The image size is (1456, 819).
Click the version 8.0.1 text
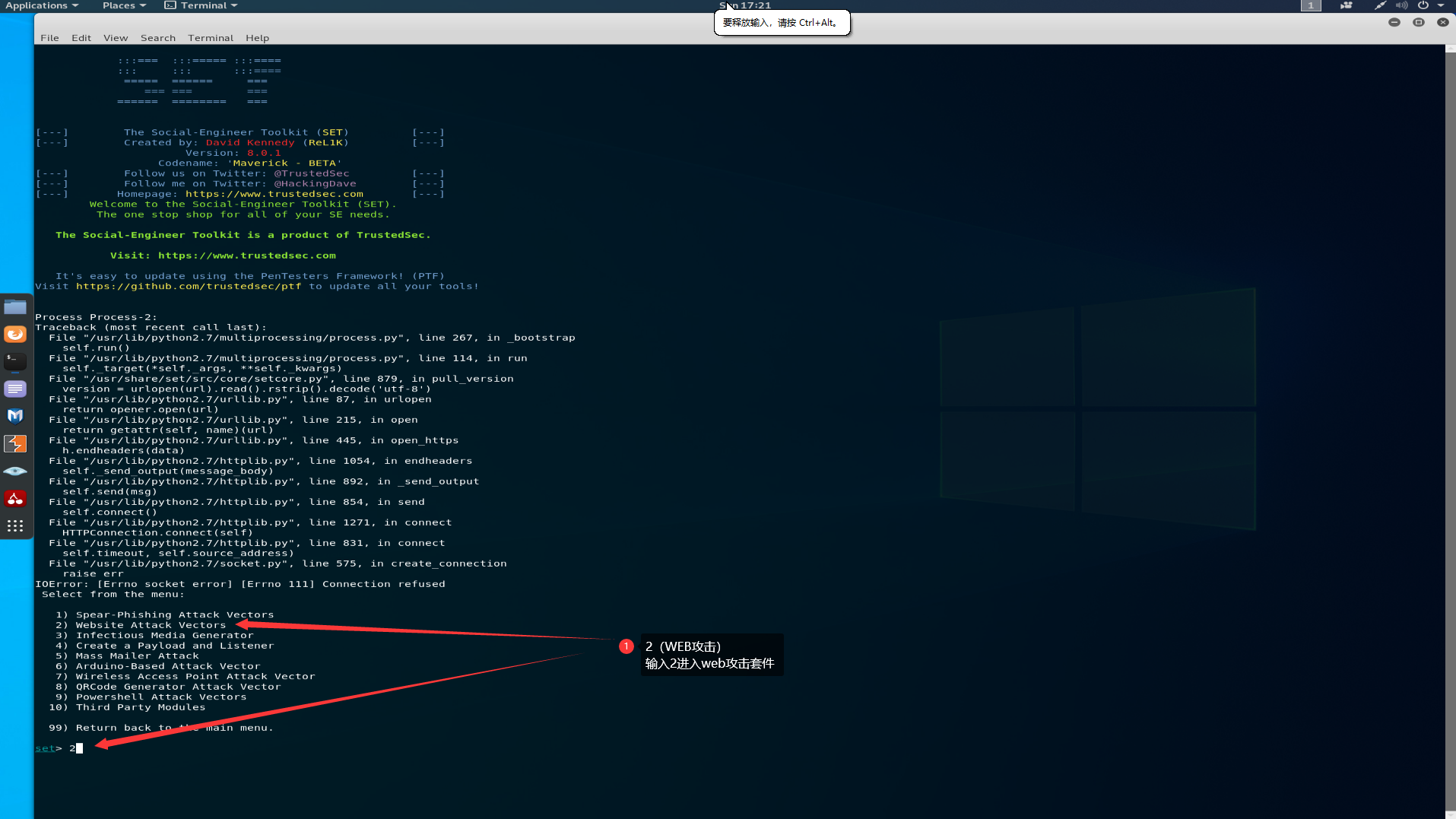pyautogui.click(x=264, y=153)
